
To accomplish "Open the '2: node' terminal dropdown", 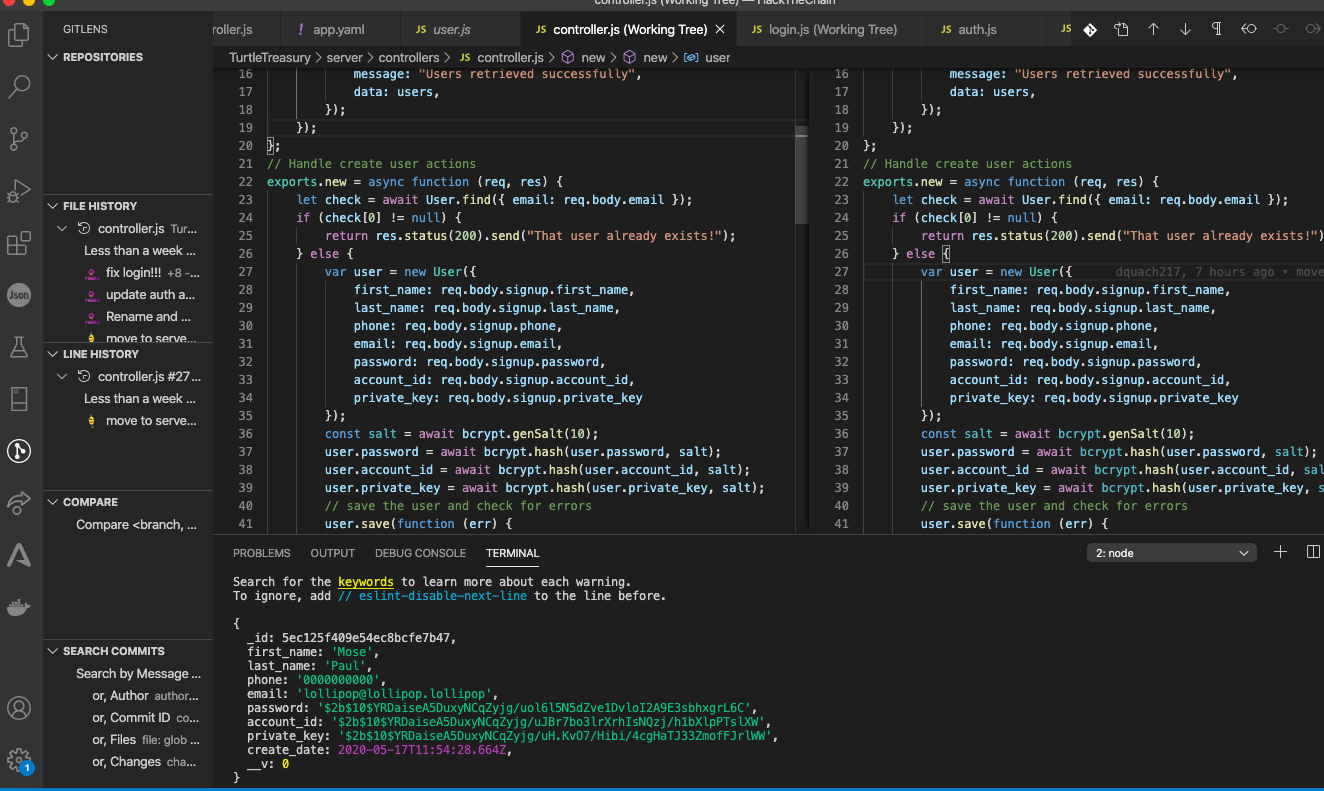I will coord(1171,553).
